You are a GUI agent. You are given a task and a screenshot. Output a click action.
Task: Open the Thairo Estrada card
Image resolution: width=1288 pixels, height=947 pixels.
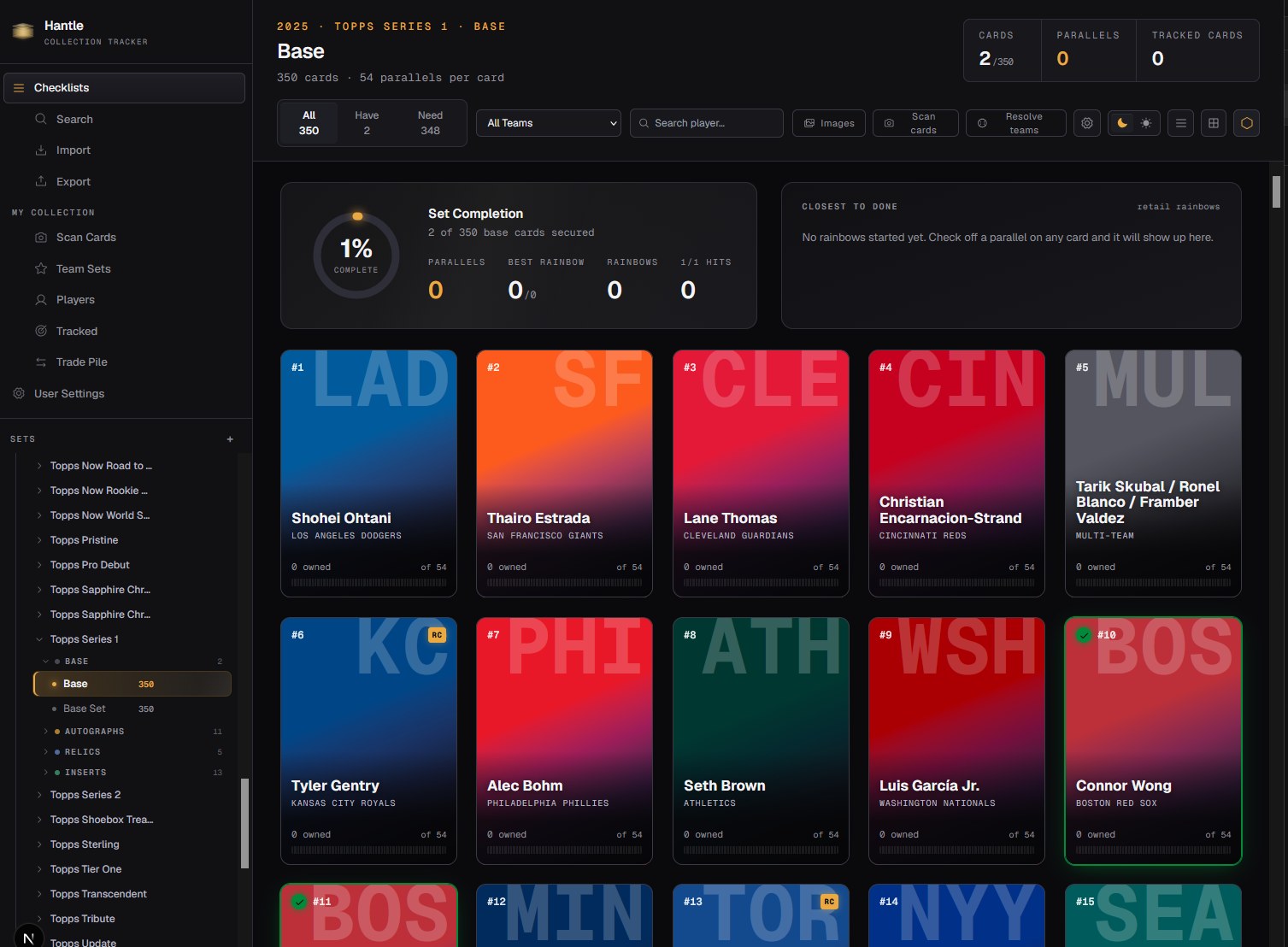564,473
